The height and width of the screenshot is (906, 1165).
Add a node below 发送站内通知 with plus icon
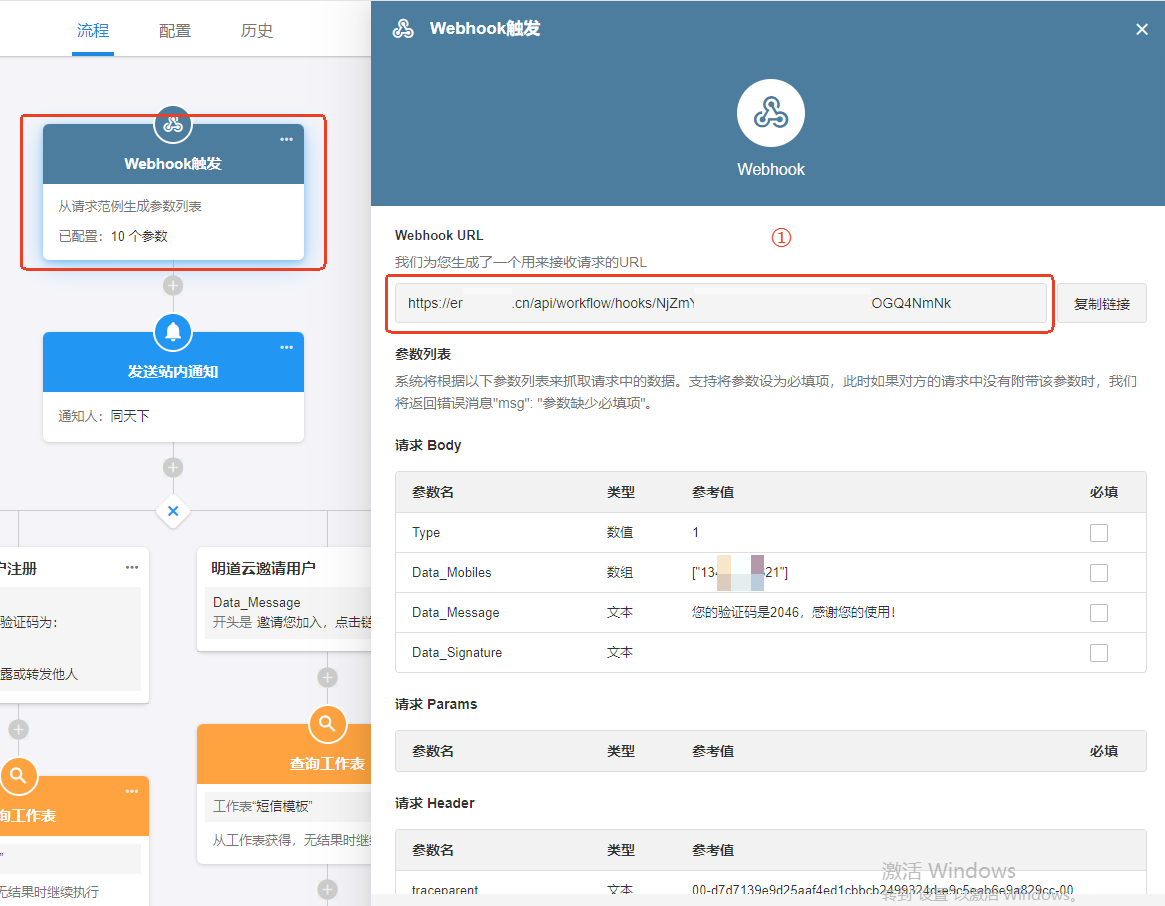tap(173, 467)
